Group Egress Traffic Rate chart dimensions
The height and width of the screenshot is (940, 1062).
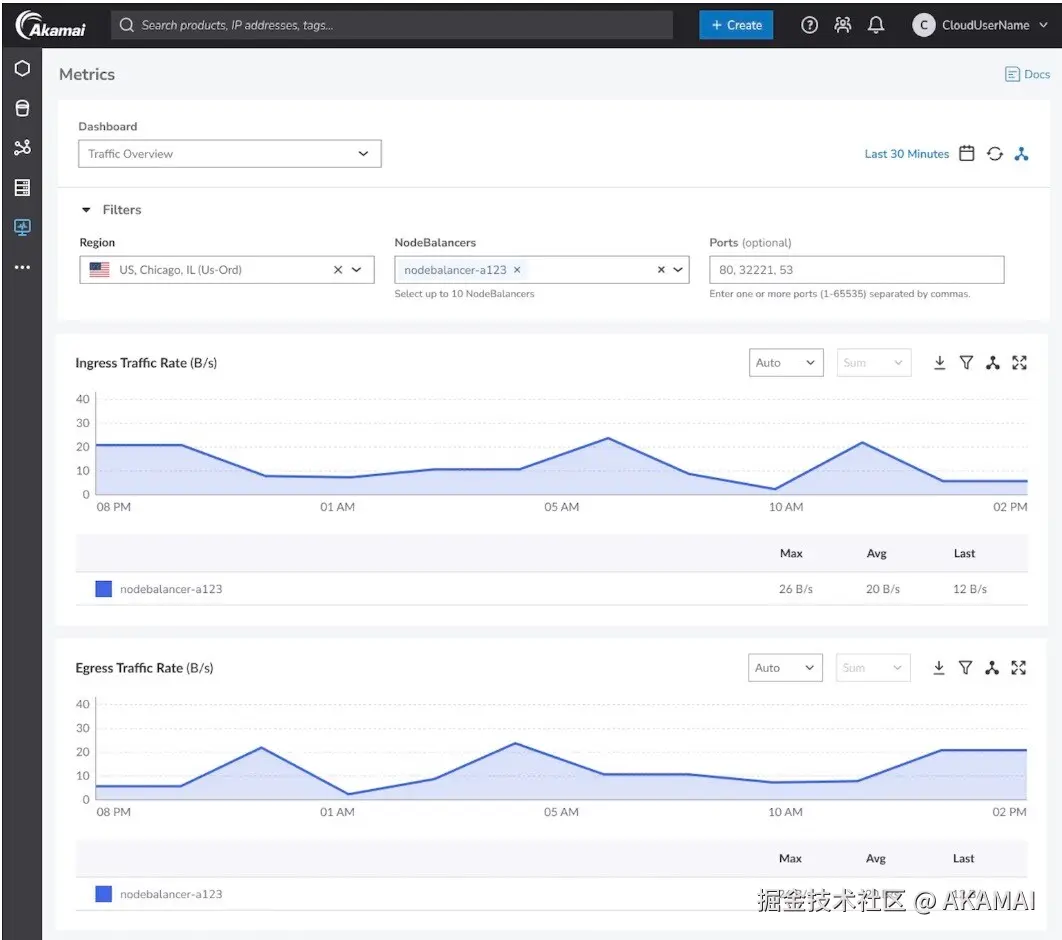tap(992, 668)
